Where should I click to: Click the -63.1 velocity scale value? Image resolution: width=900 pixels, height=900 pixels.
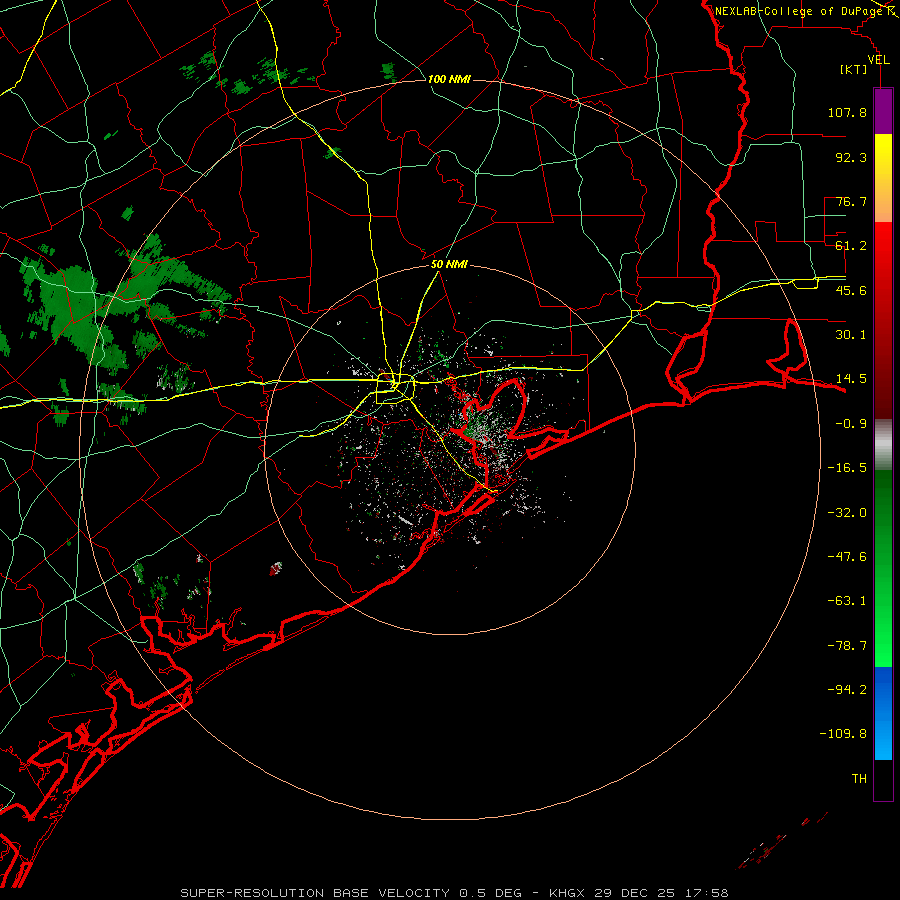coord(847,601)
